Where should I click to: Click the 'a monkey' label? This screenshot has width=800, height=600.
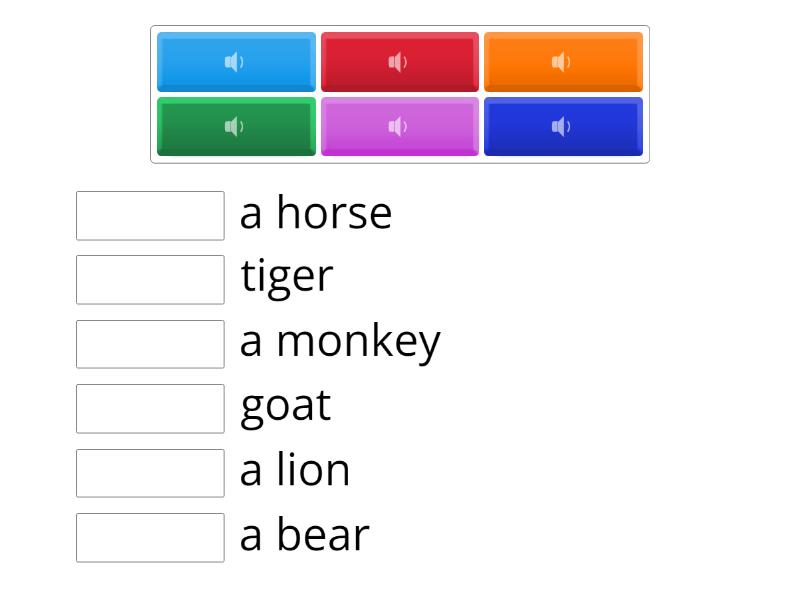click(340, 342)
